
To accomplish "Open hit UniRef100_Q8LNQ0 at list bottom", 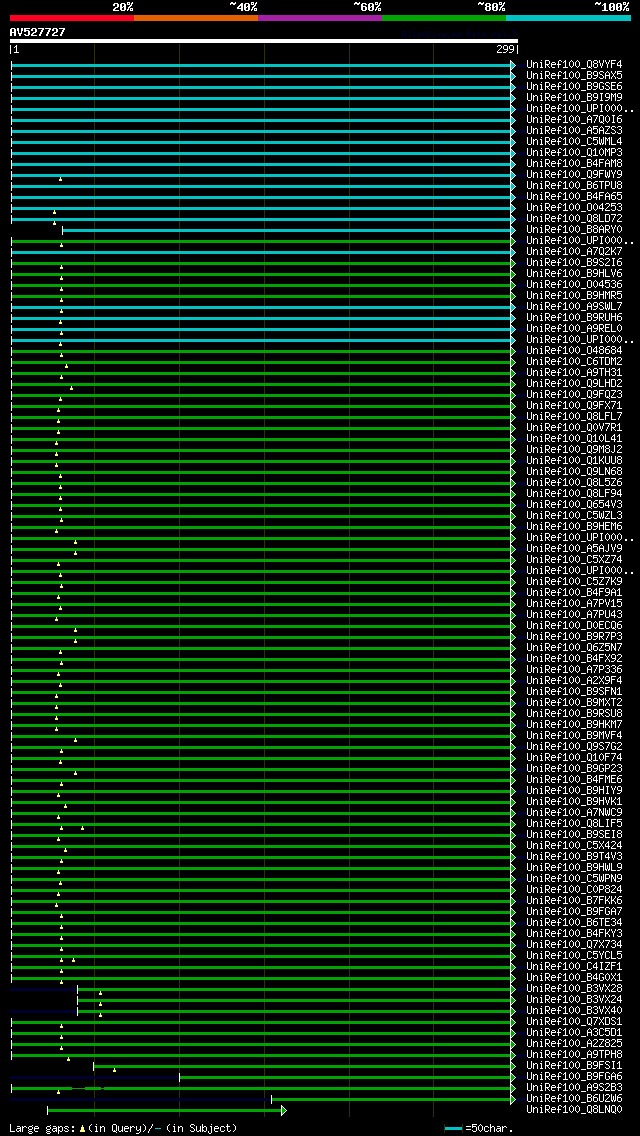I will pyautogui.click(x=574, y=1109).
